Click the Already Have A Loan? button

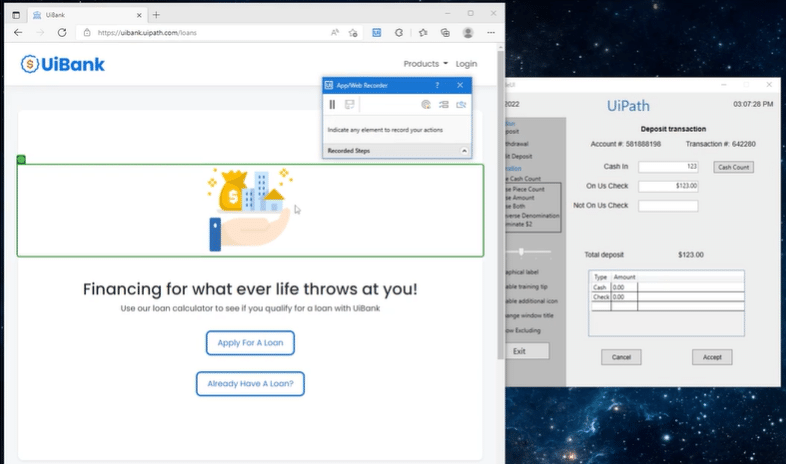pos(250,384)
